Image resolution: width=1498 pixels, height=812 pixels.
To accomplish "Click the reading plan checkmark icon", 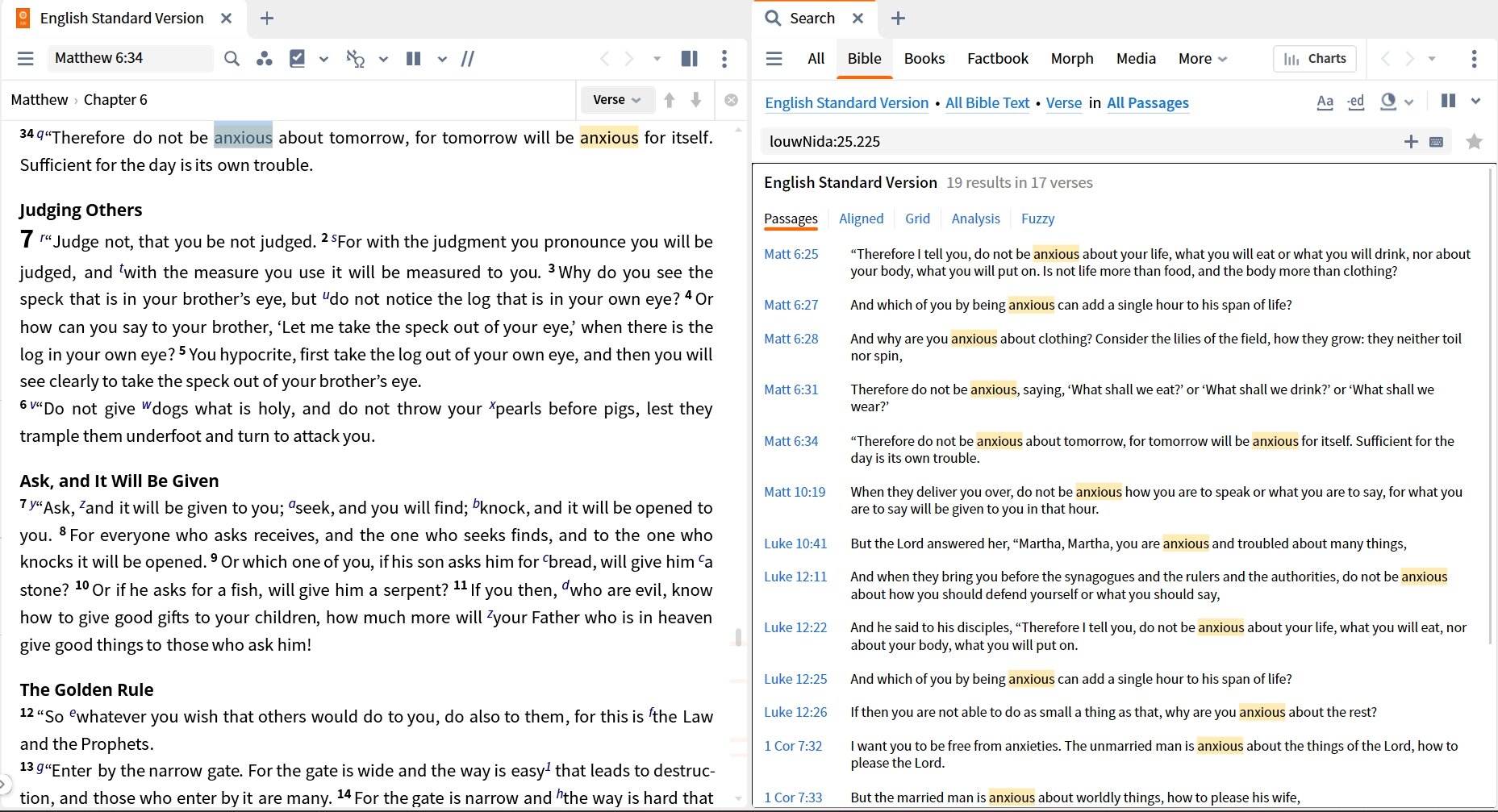I will (298, 58).
